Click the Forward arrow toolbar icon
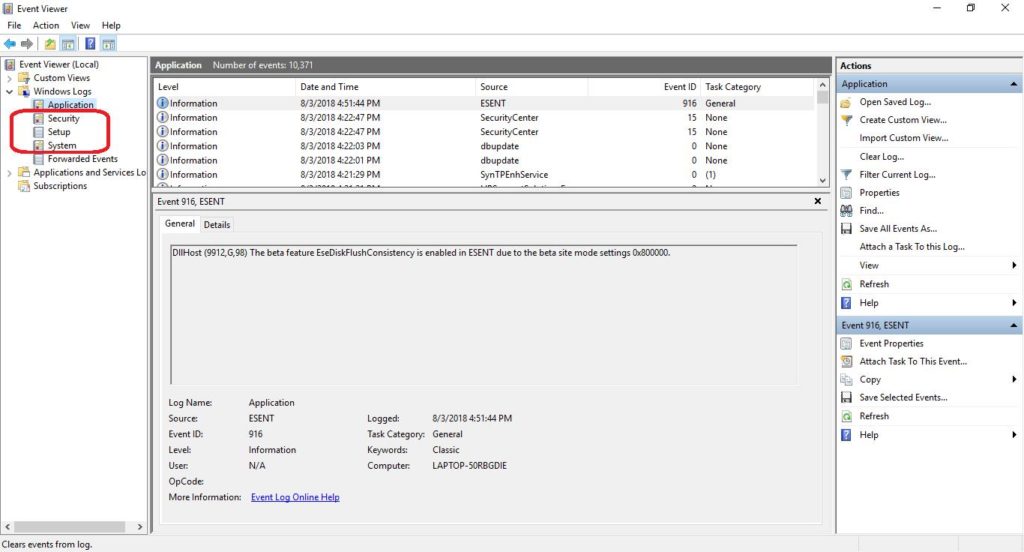 [27, 44]
